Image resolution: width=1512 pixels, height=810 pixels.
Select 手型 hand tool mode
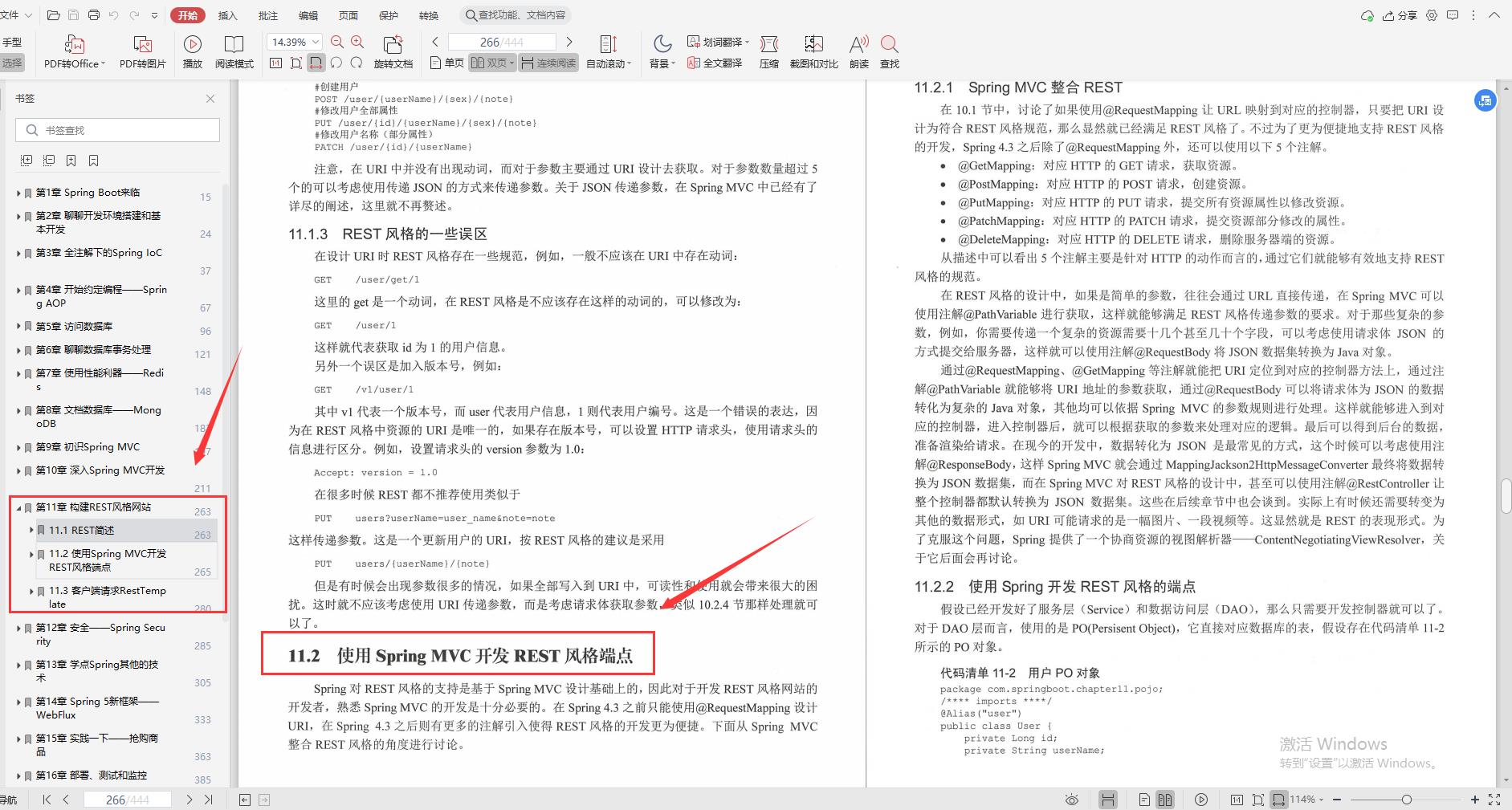click(x=12, y=43)
